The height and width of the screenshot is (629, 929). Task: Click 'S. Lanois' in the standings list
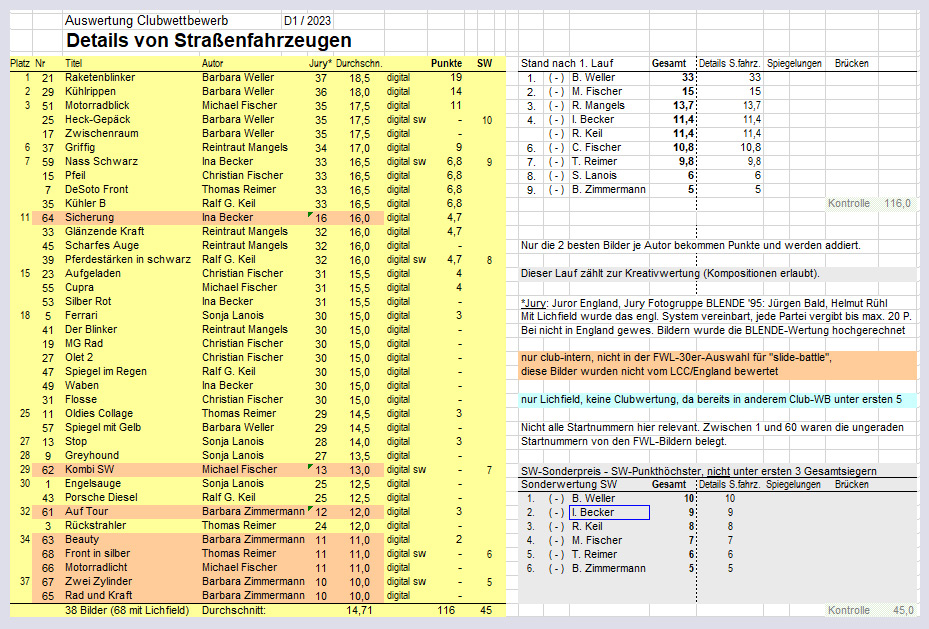(594, 176)
